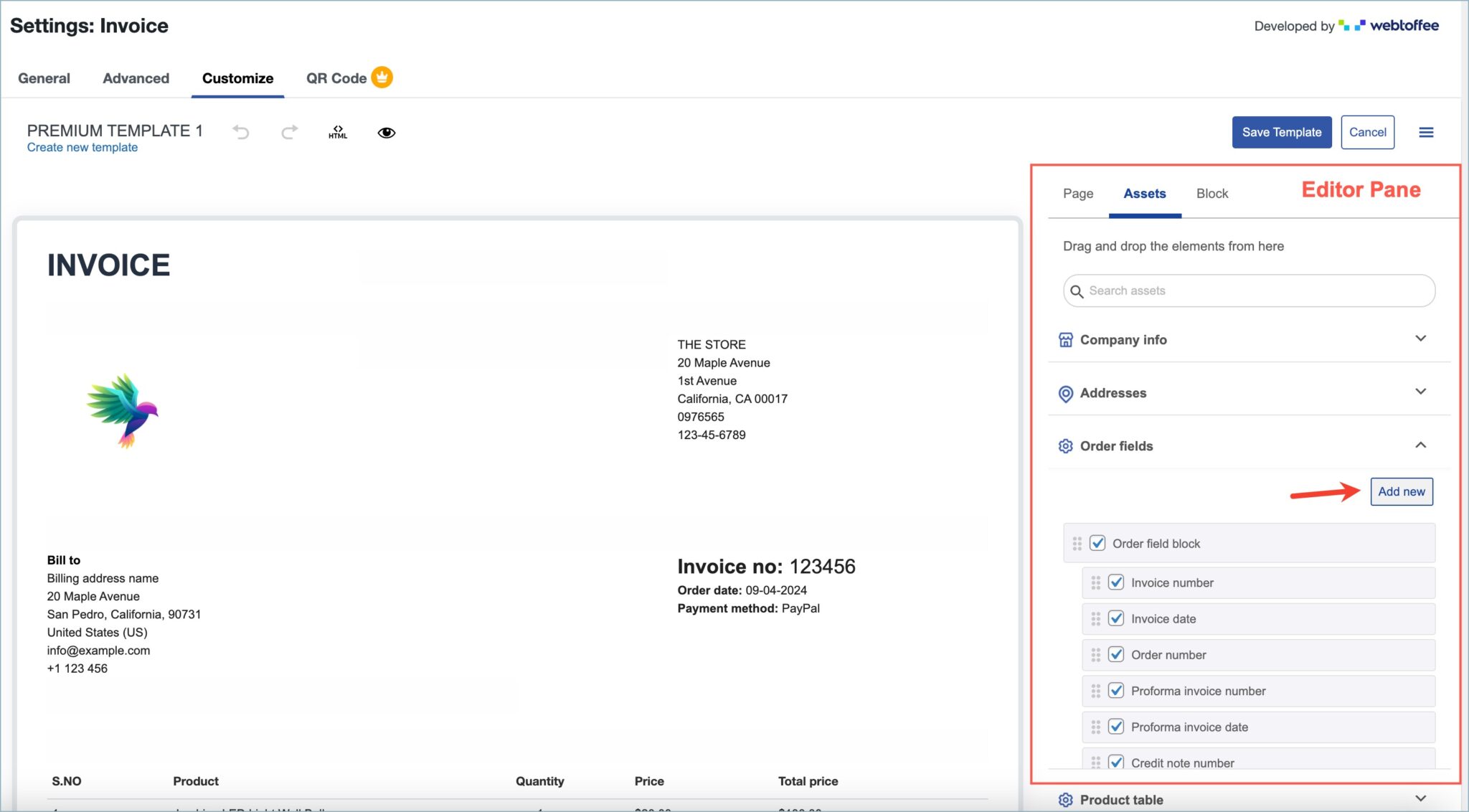Click drag handle beside Invoice date
Viewport: 1469px width, 812px height.
(x=1096, y=619)
